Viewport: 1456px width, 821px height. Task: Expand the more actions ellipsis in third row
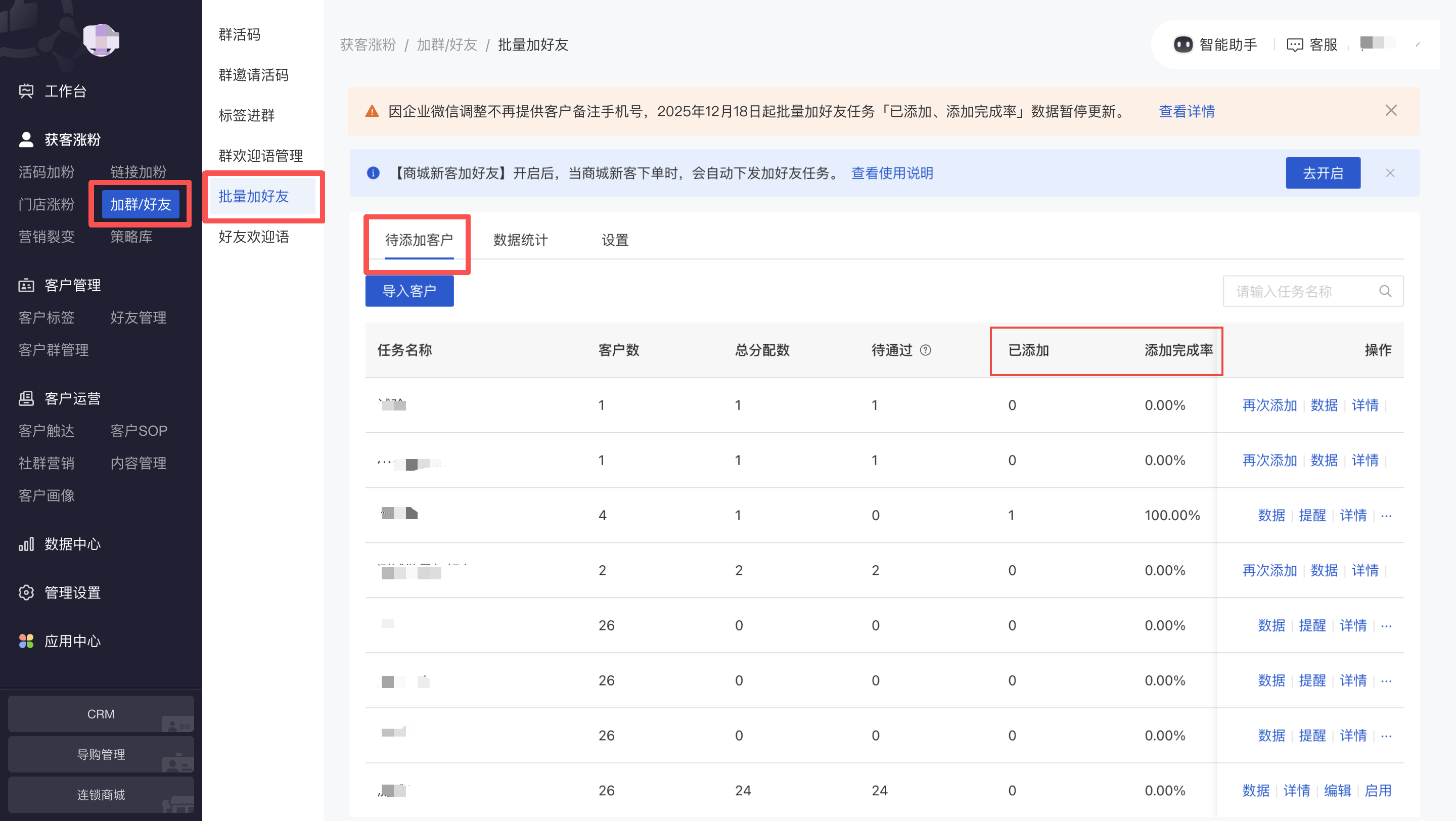tap(1386, 516)
